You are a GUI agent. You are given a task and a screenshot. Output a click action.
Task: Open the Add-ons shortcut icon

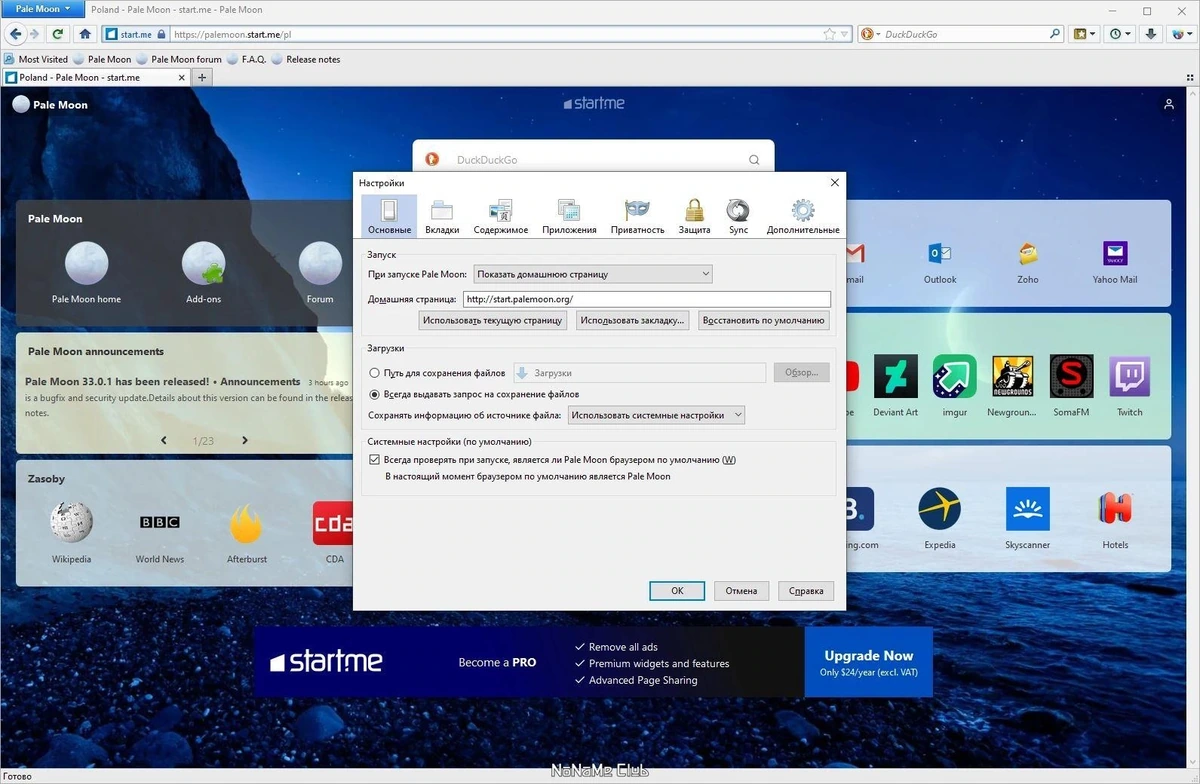click(203, 264)
